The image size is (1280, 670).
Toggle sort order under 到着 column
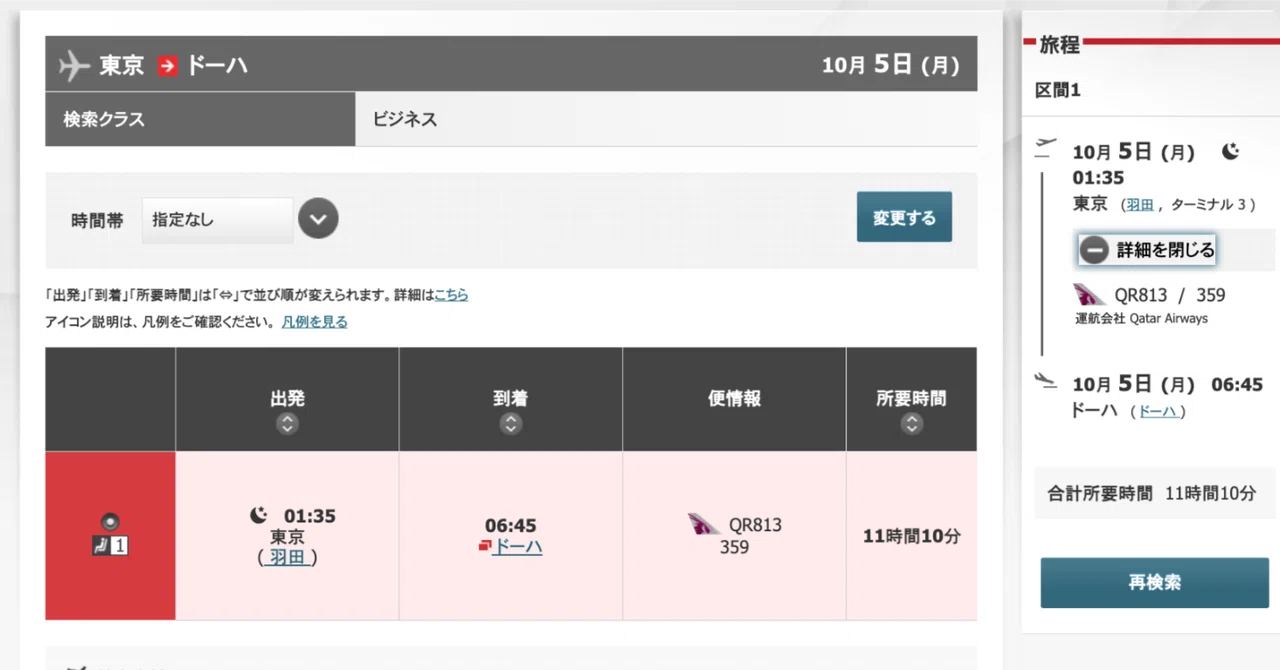(511, 424)
